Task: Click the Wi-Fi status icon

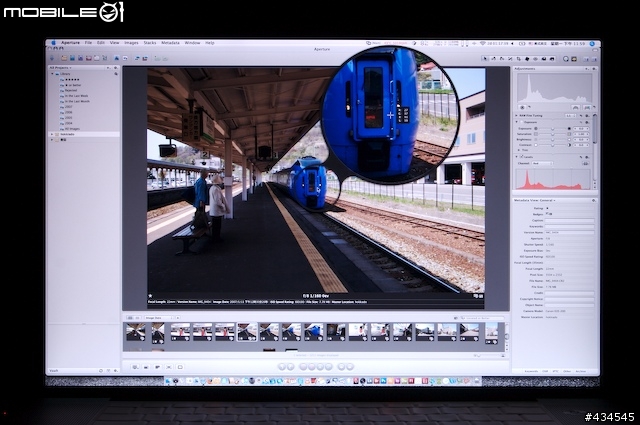Action: [x=482, y=43]
